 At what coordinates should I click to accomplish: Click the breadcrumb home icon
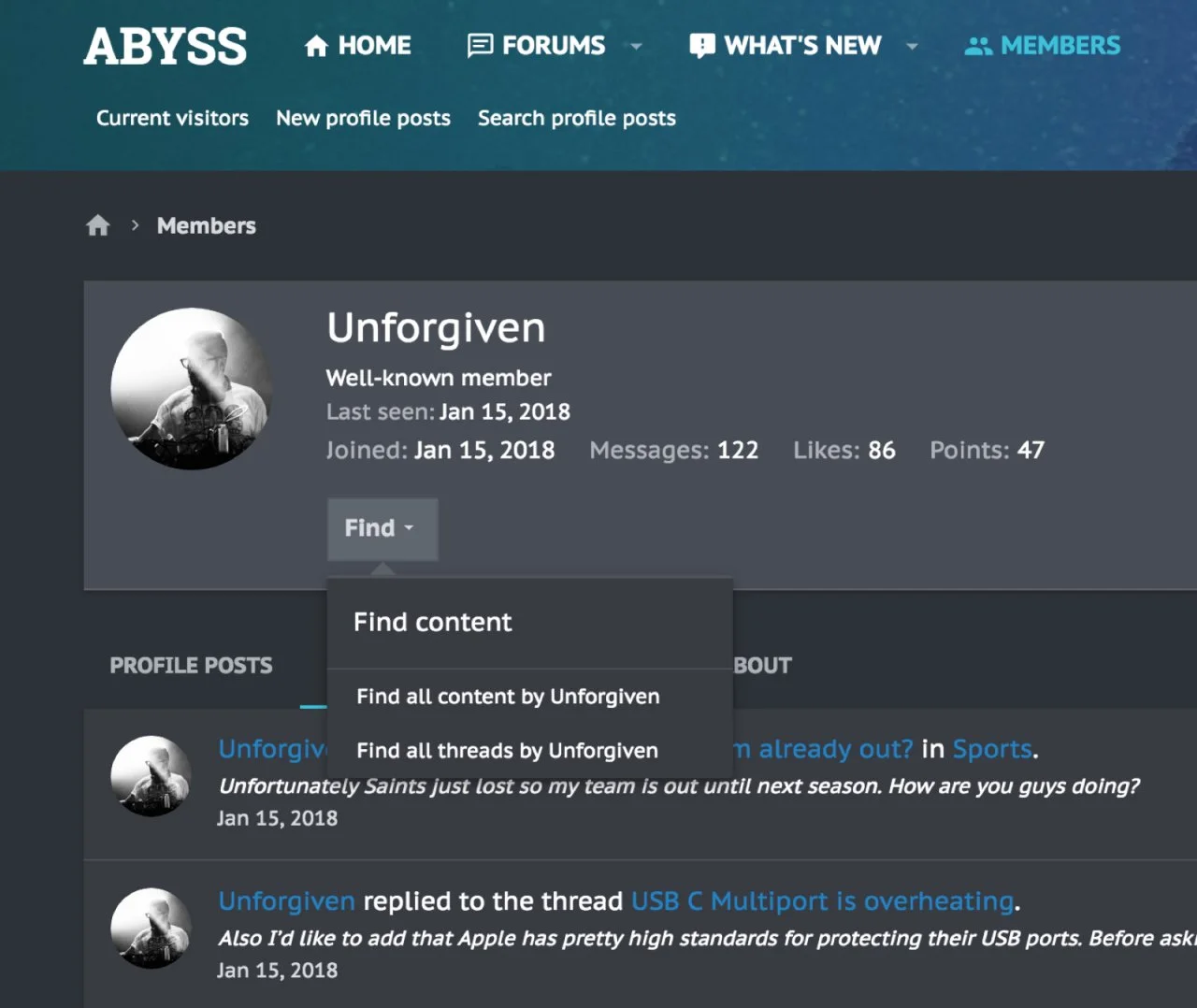coord(98,225)
